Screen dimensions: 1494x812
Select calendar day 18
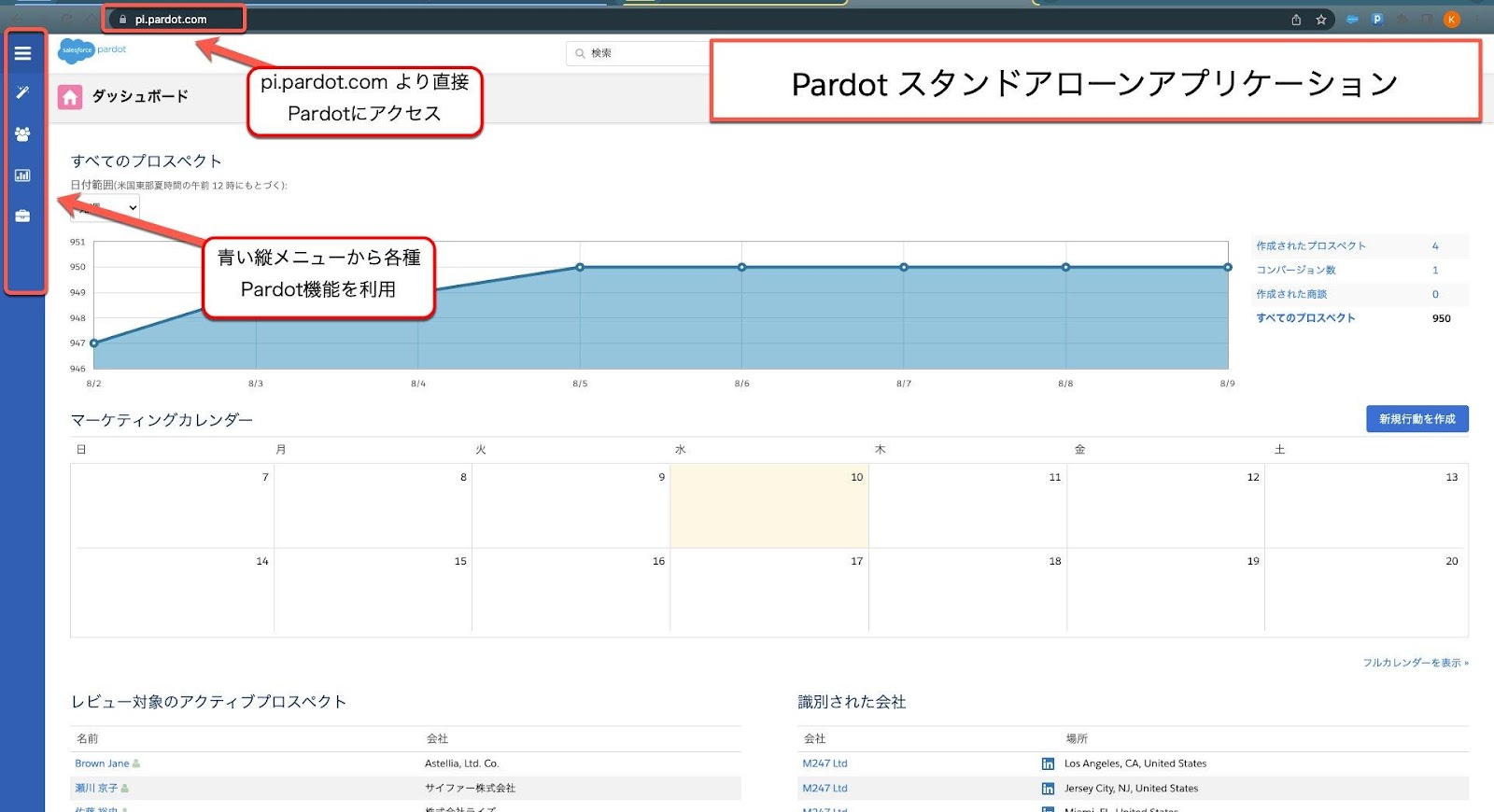tap(967, 590)
